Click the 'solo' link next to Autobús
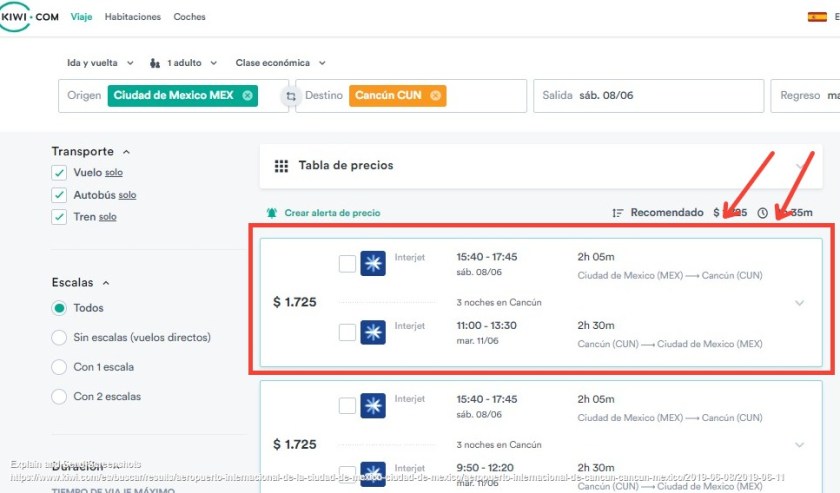 coord(127,195)
